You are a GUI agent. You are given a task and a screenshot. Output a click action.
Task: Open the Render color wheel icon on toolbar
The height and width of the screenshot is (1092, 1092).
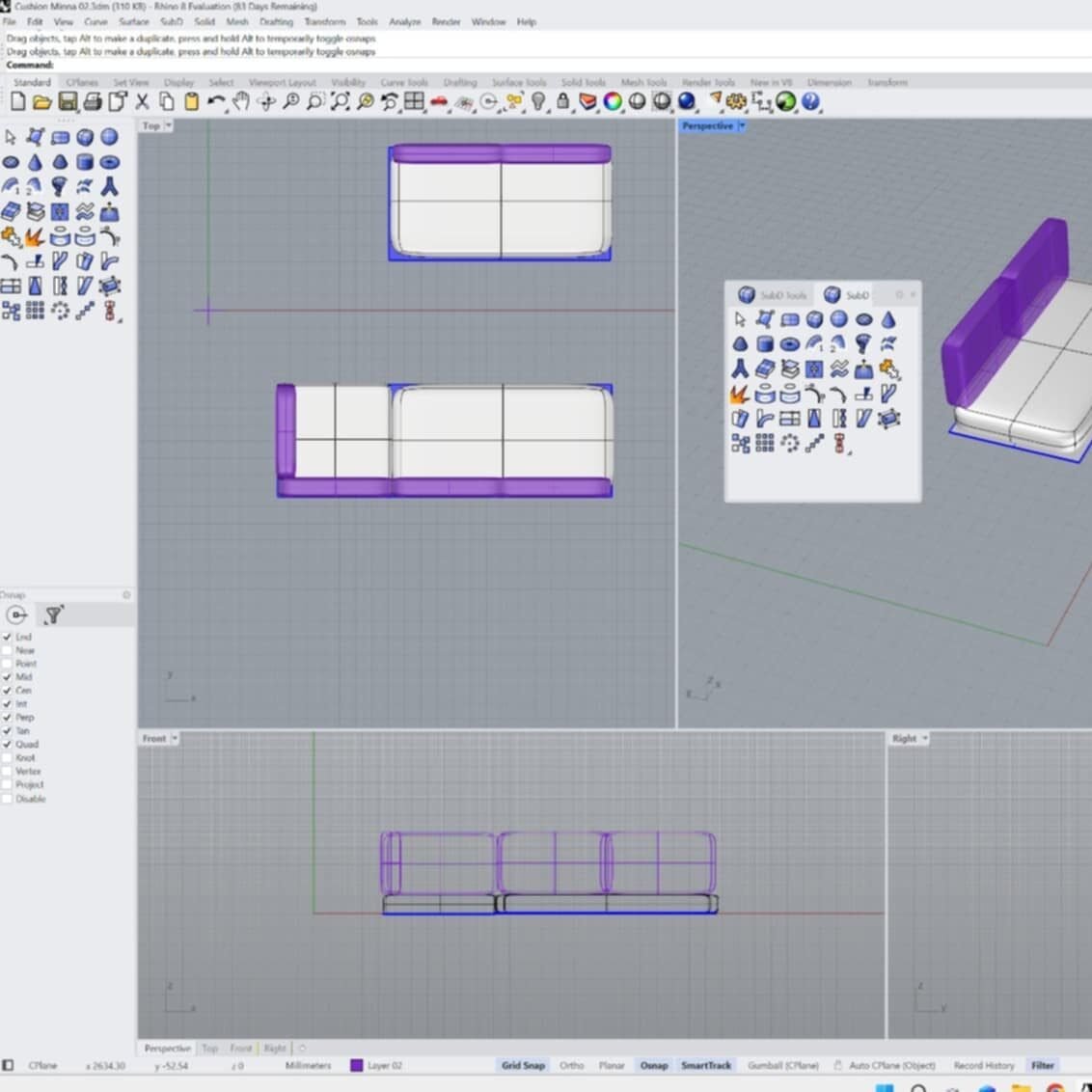click(x=614, y=101)
